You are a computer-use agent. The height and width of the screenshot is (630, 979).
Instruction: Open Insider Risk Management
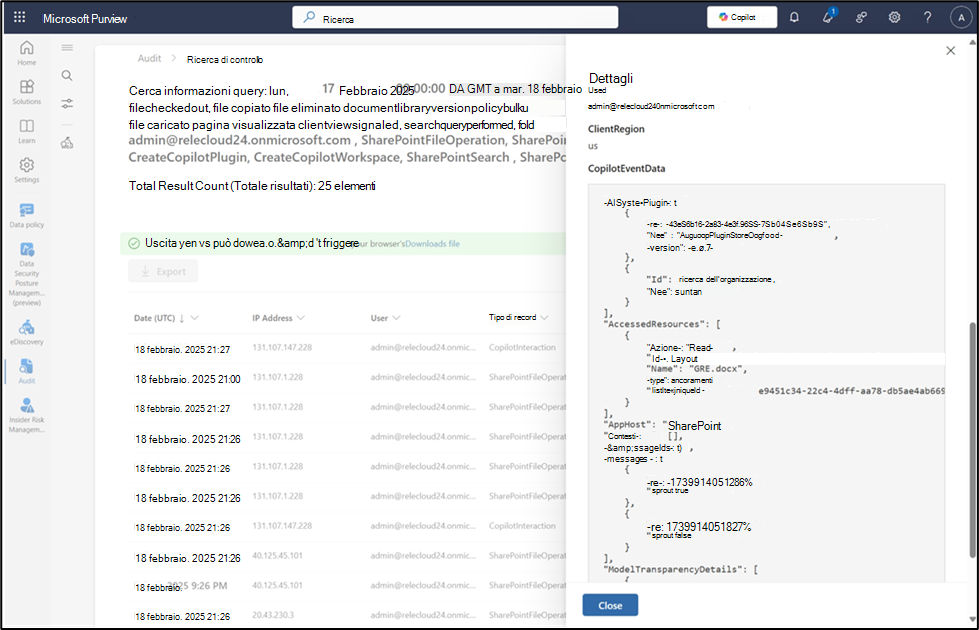[27, 415]
